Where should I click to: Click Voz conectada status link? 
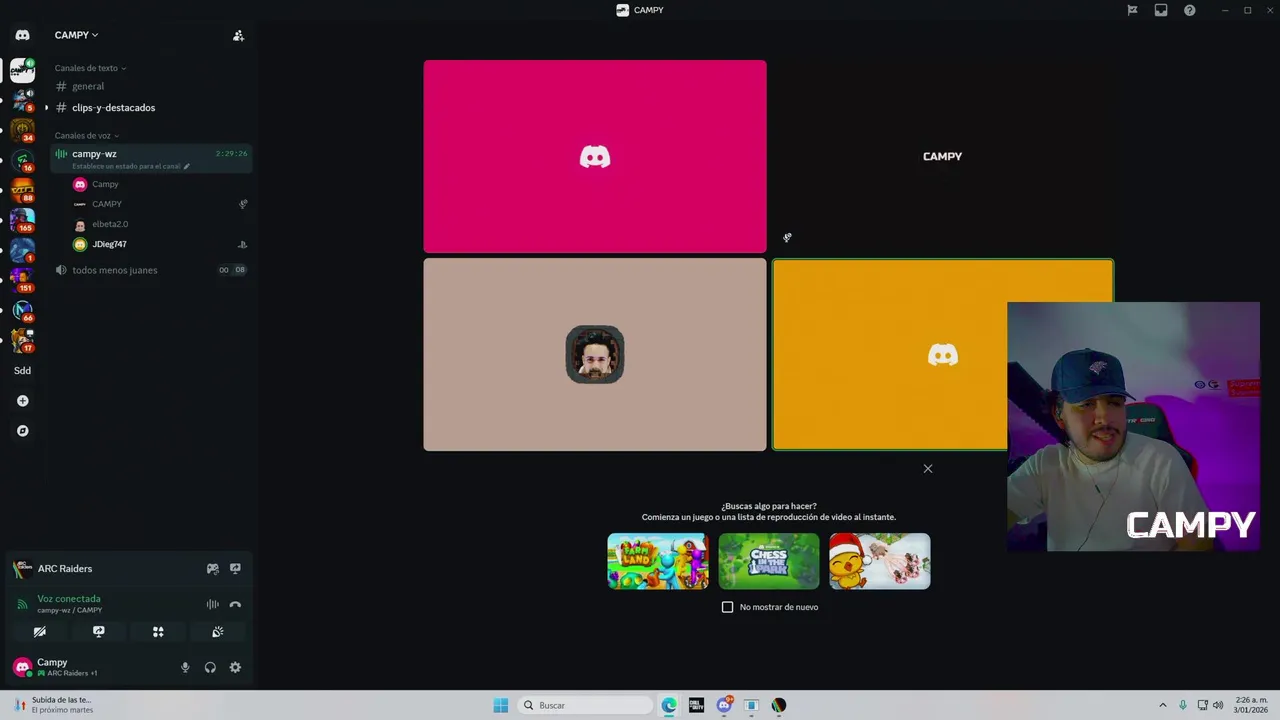(69, 598)
